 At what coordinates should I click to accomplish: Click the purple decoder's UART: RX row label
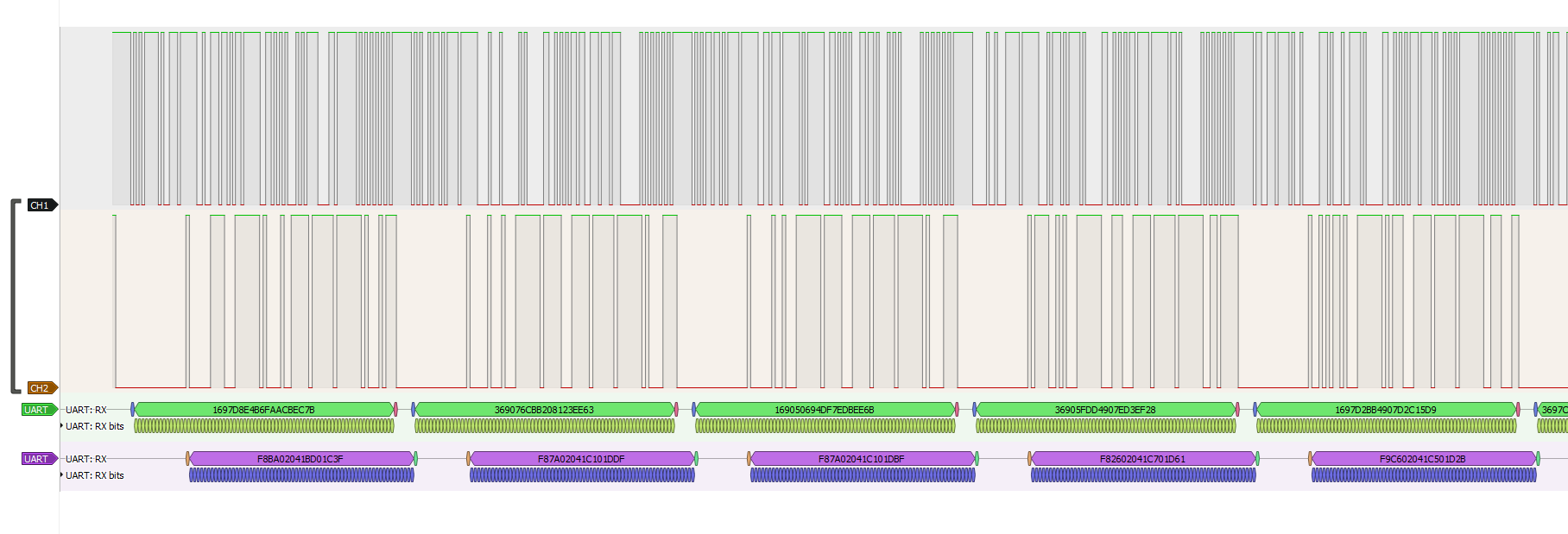[86, 459]
